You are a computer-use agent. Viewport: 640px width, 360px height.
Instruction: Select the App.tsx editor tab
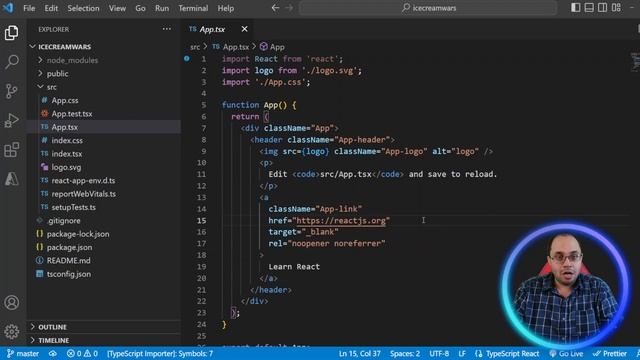[218, 29]
